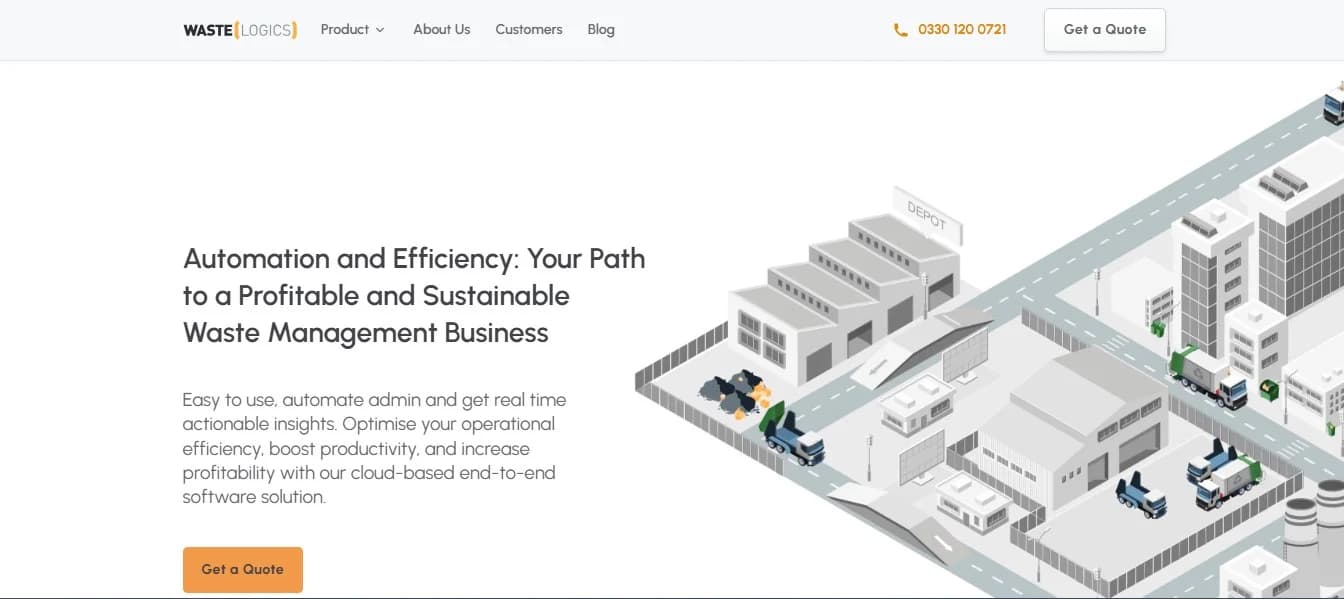Open the Customers page

tap(529, 30)
